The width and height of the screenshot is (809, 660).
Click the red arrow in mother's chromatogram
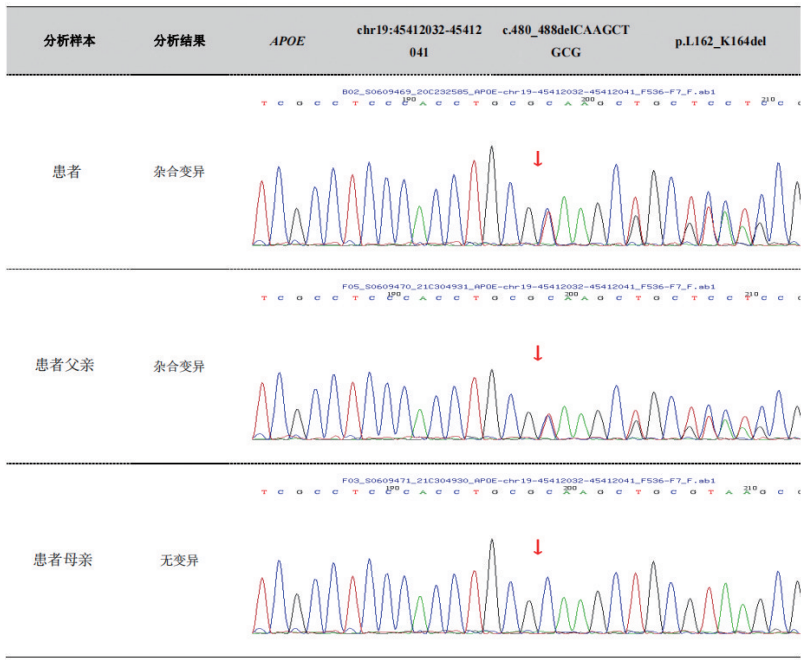537,547
